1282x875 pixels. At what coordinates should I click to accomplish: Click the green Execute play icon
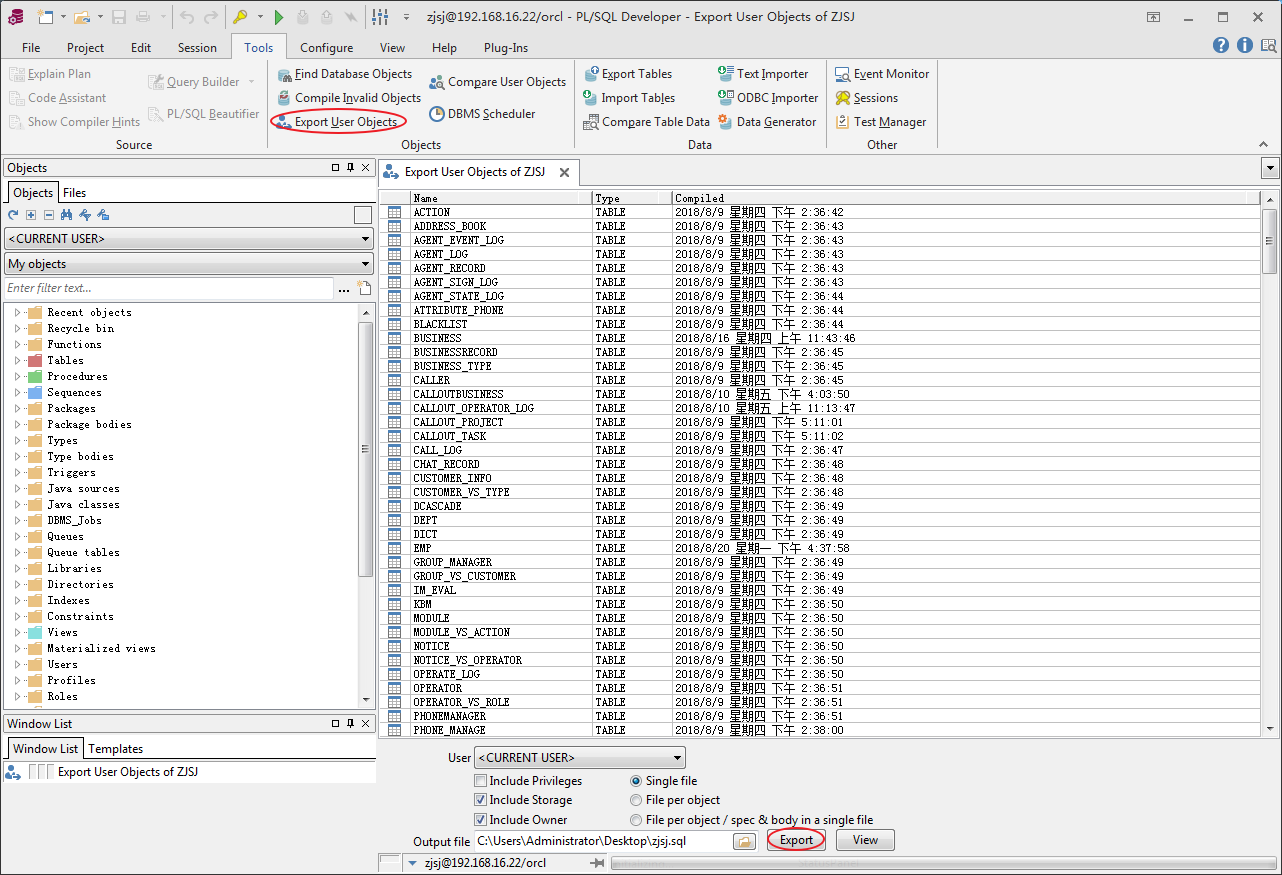(x=279, y=17)
